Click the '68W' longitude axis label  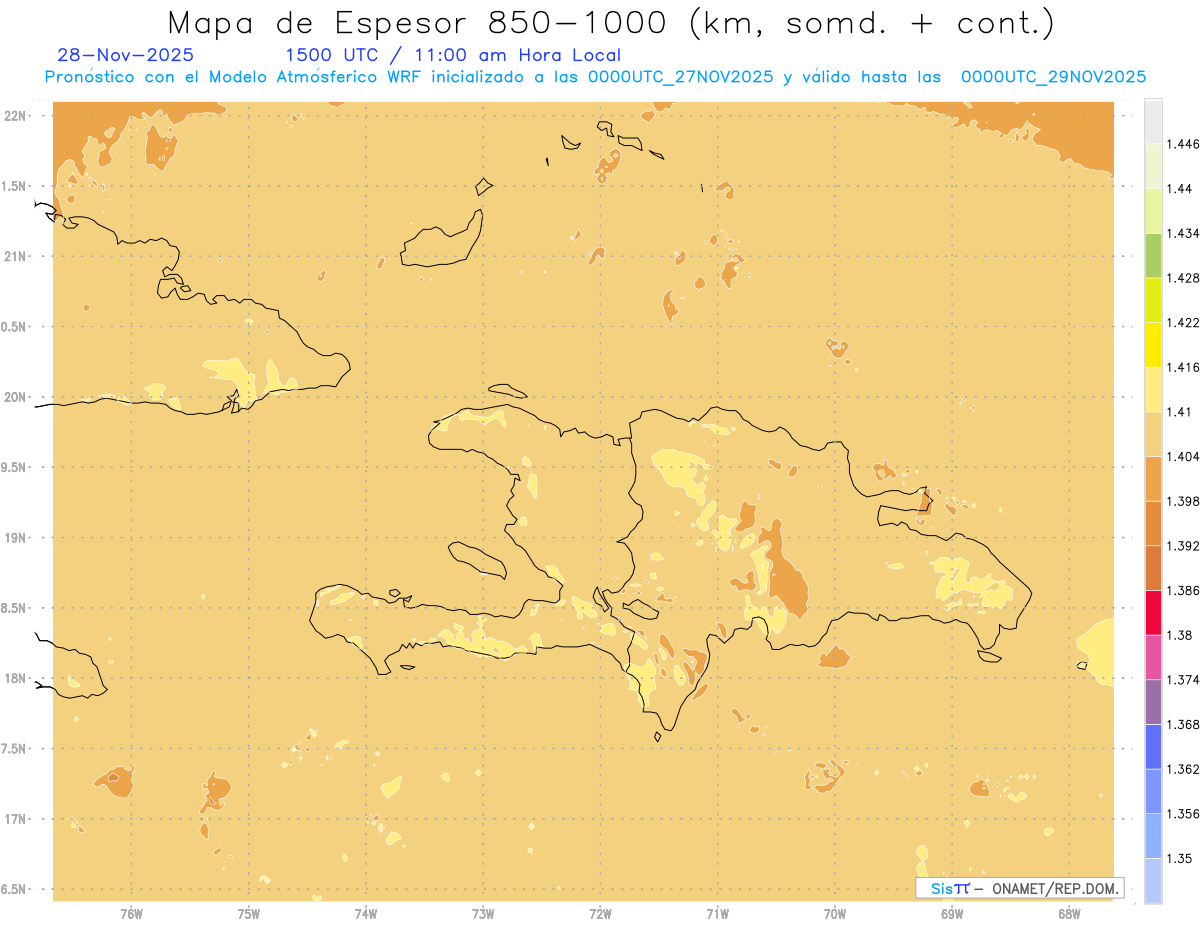[1069, 914]
